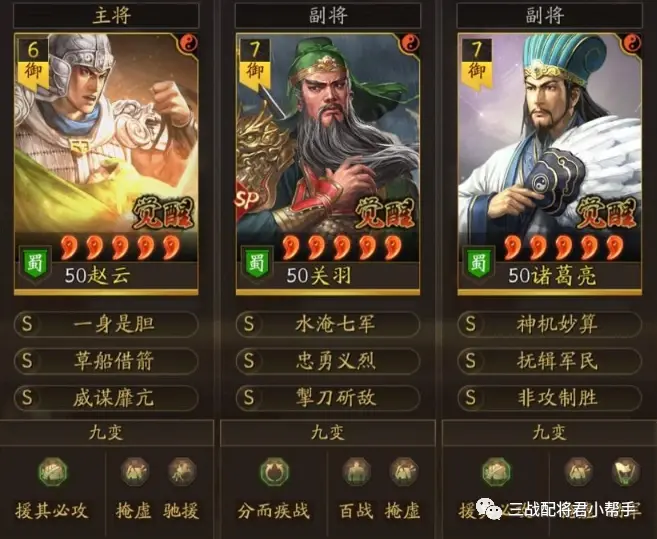The width and height of the screenshot is (657, 539).
Task: Click the 援其必攻 icon under 赵云
Action: 52,472
